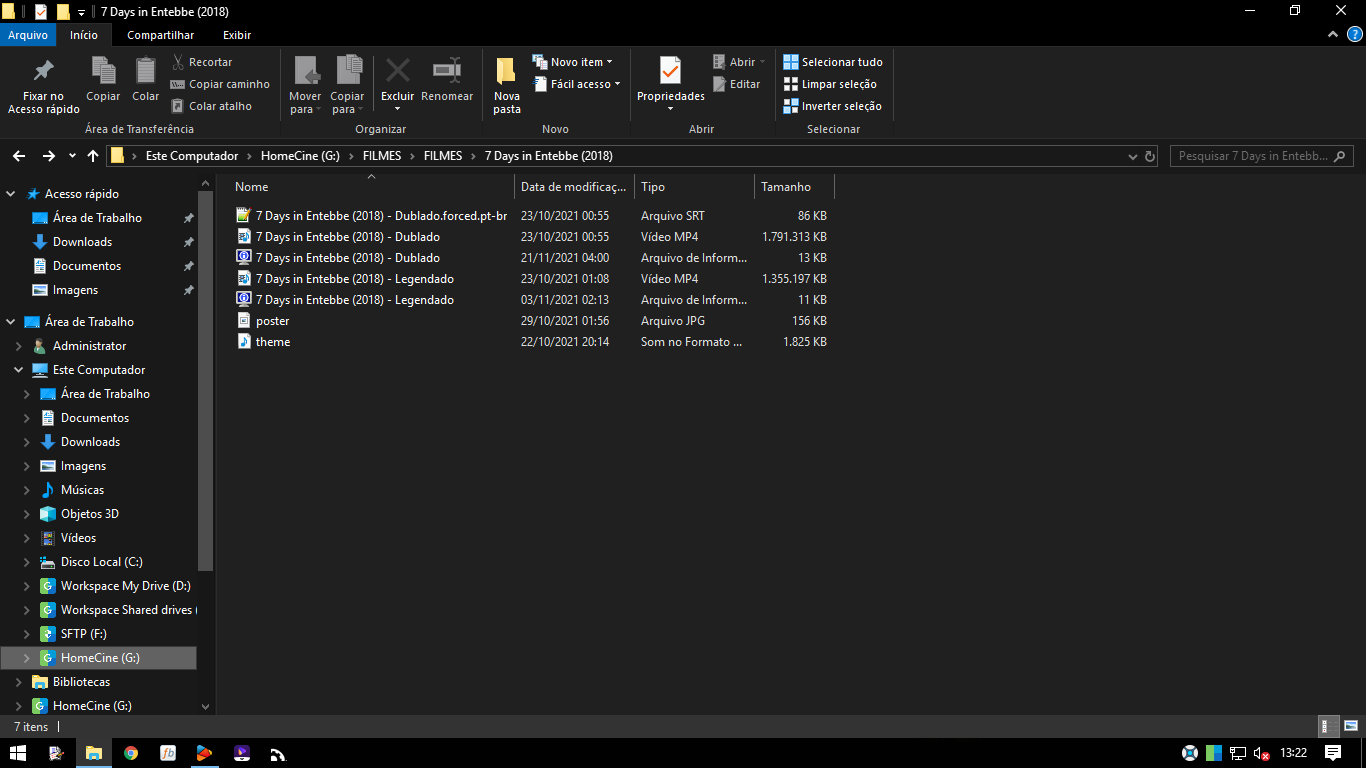Click the muted volume tray icon
The width and height of the screenshot is (1366, 768).
[1262, 753]
